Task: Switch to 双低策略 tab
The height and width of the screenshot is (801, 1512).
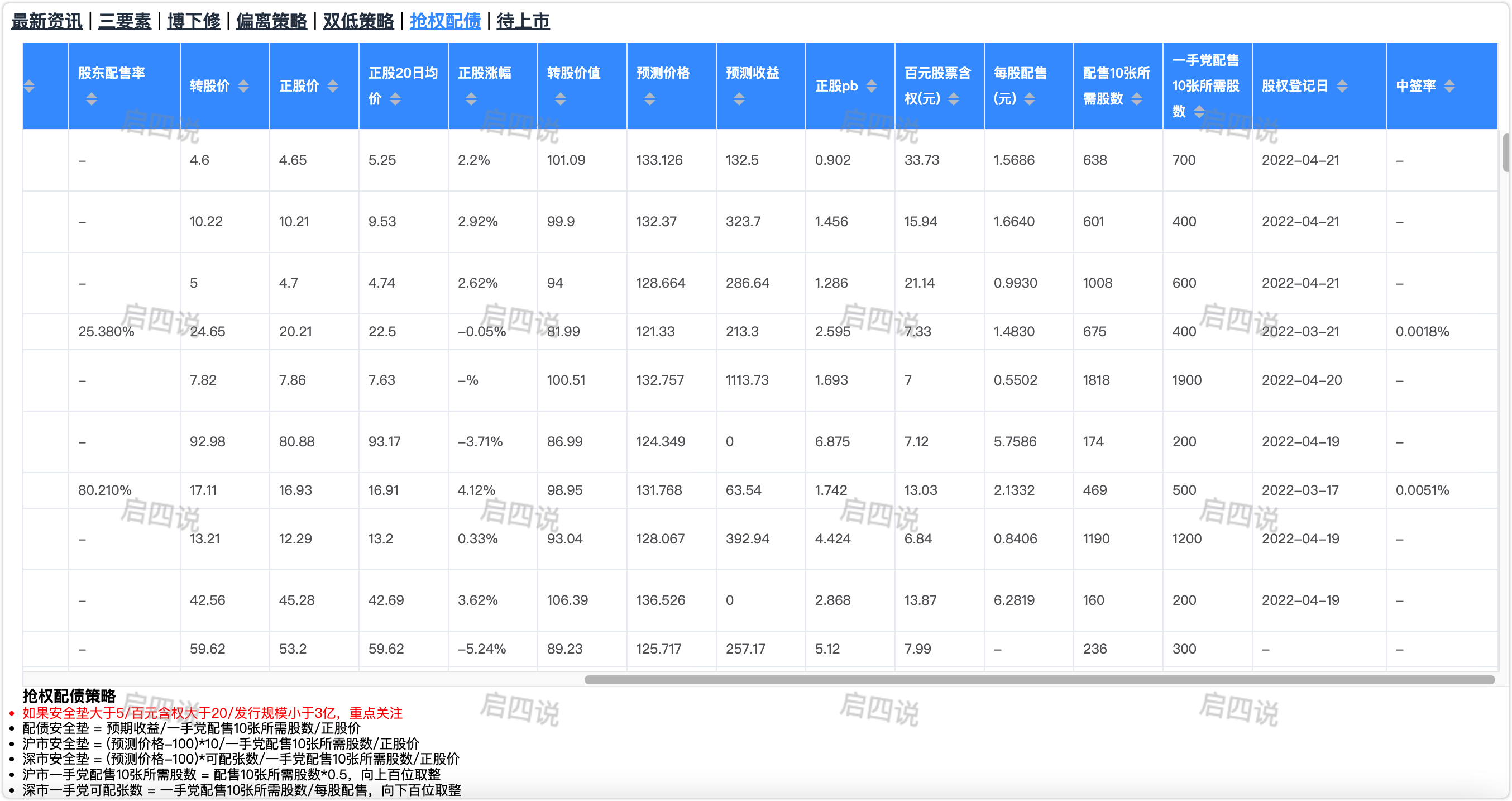Action: coord(358,22)
